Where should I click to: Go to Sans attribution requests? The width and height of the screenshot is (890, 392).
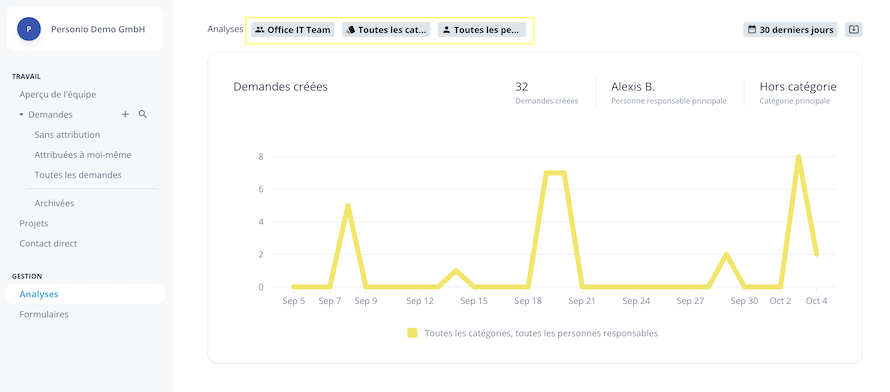67,135
